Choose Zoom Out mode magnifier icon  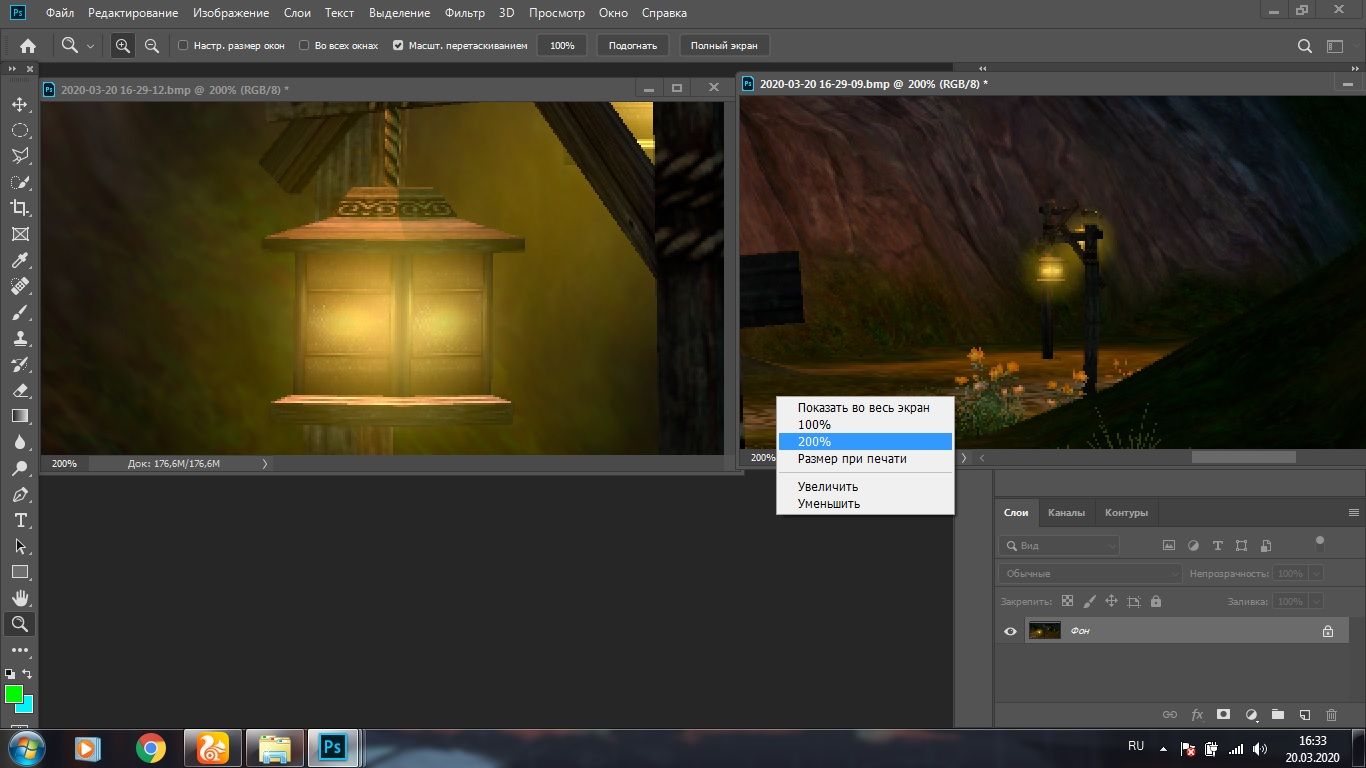[152, 46]
